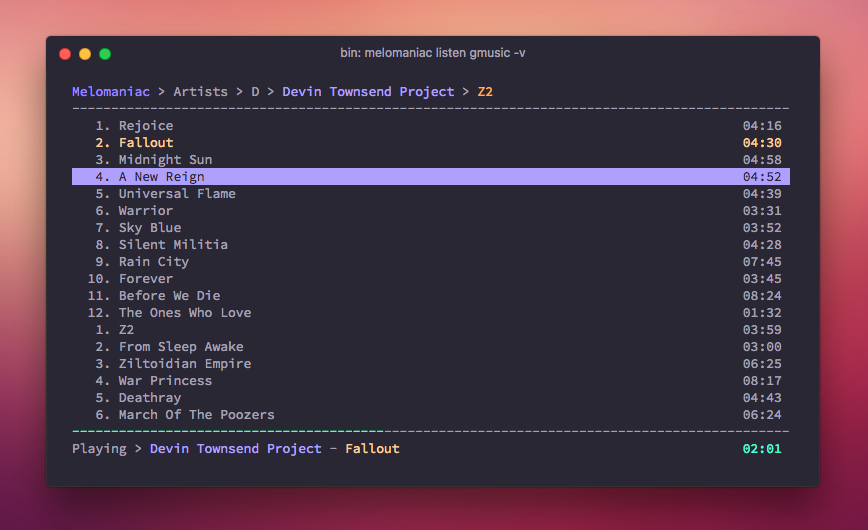The height and width of the screenshot is (530, 868).
Task: Pick the Deathray track
Action: click(x=431, y=398)
